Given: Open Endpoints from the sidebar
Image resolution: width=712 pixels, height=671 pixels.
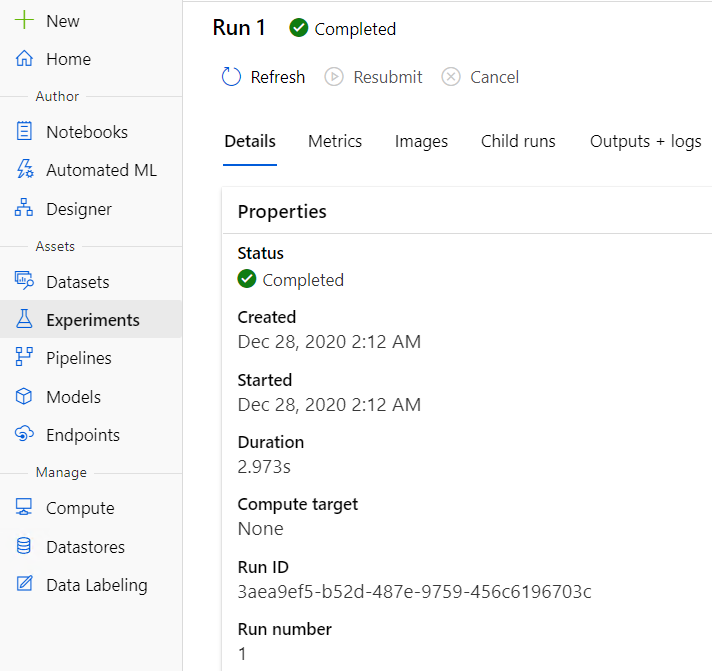Looking at the screenshot, I should coord(83,435).
